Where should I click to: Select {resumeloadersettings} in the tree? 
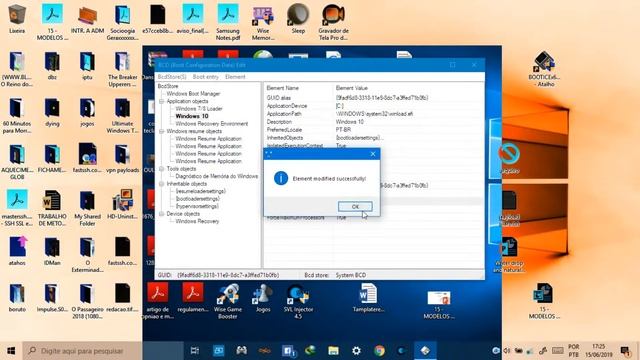(200, 191)
